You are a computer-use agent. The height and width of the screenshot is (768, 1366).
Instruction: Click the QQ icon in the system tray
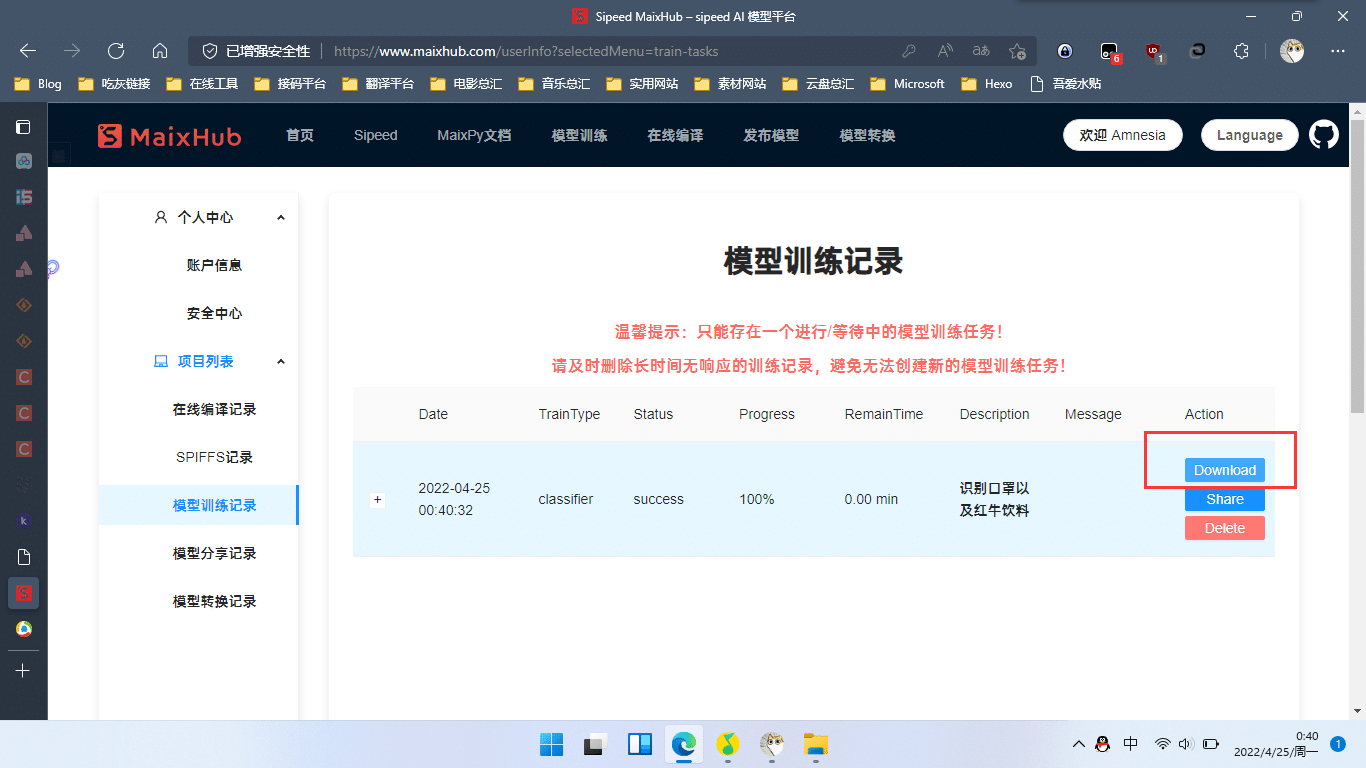1101,744
